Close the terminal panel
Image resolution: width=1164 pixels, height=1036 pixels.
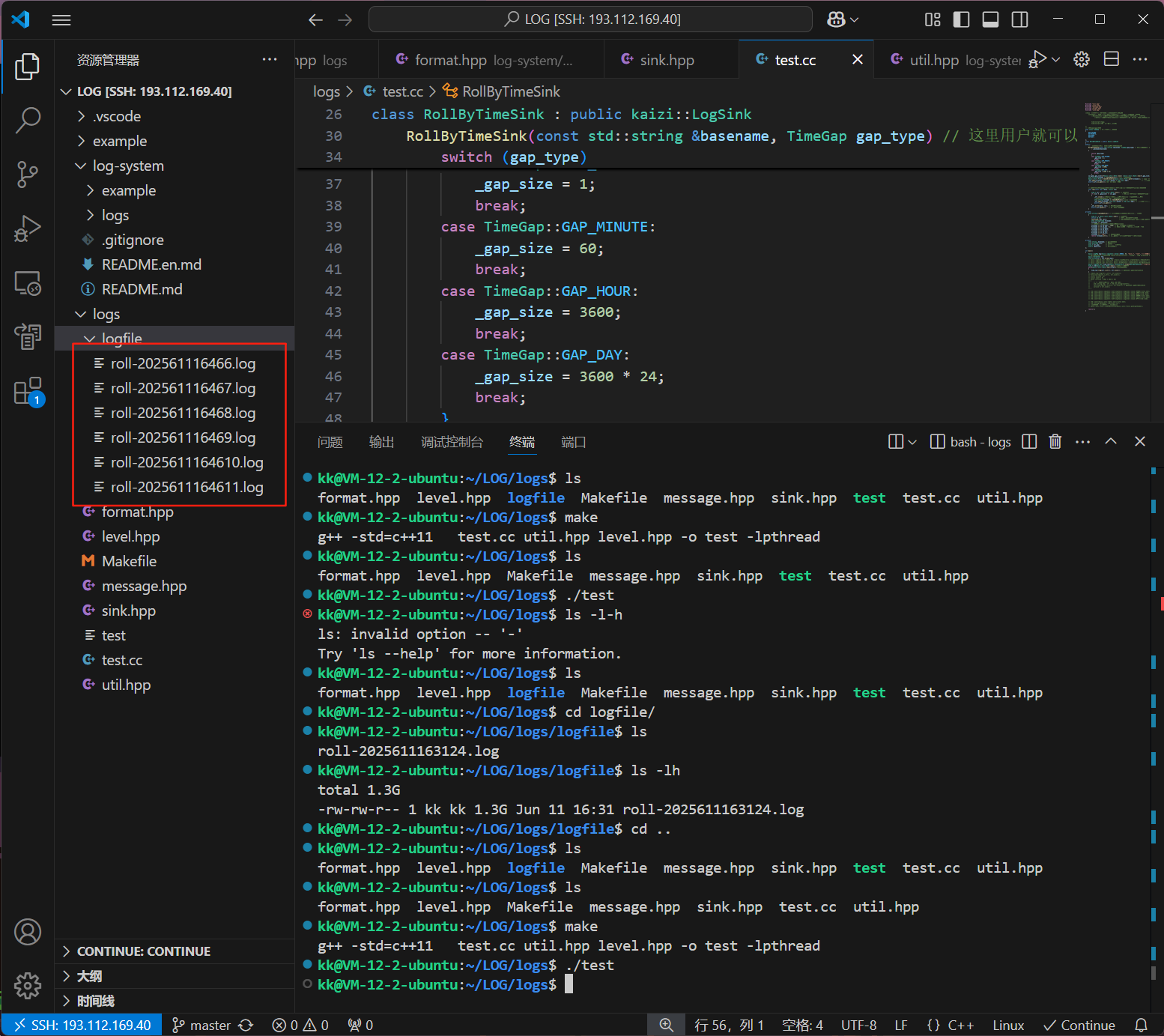(x=1140, y=441)
